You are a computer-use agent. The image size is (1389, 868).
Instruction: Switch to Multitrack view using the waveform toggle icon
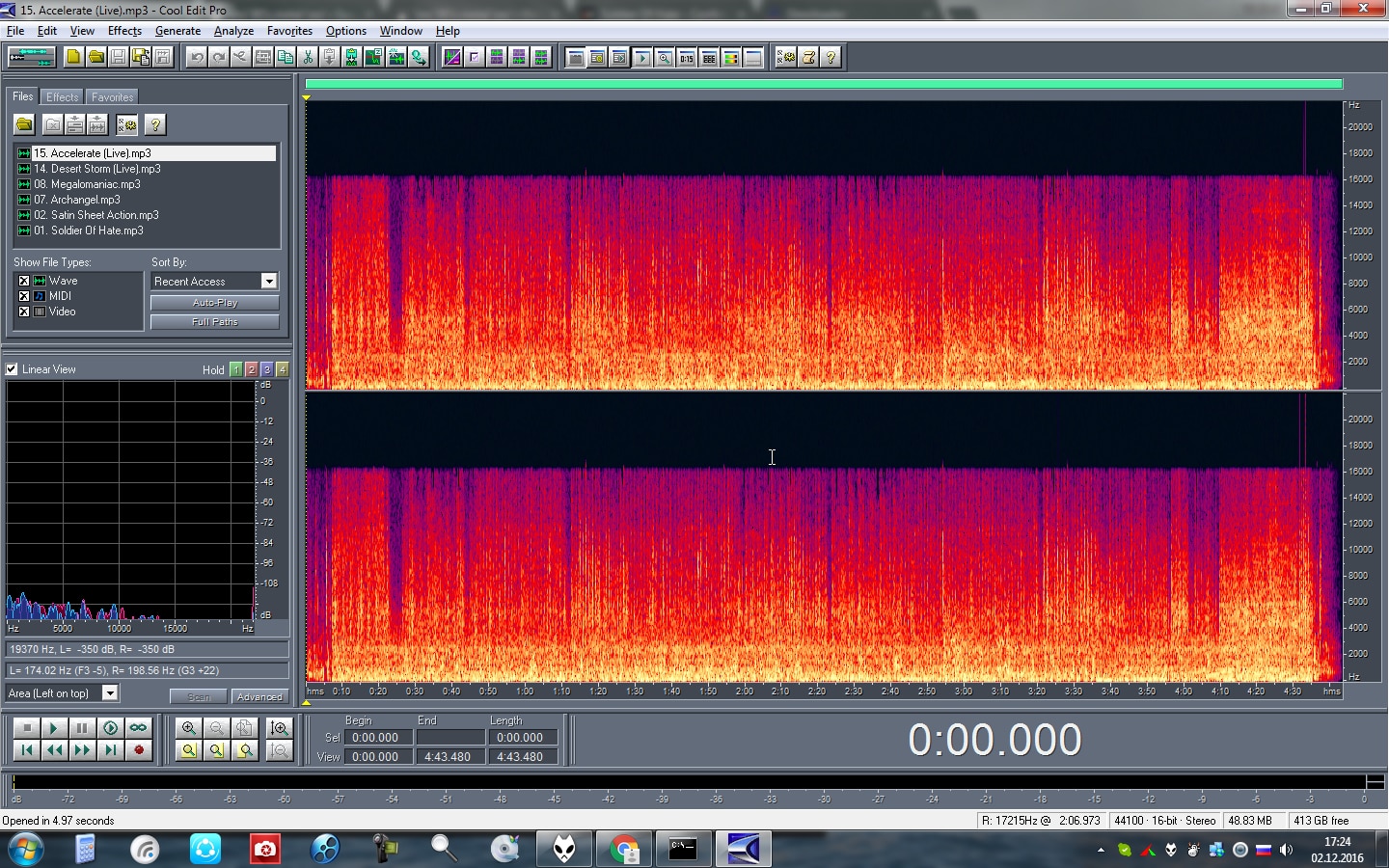32,57
